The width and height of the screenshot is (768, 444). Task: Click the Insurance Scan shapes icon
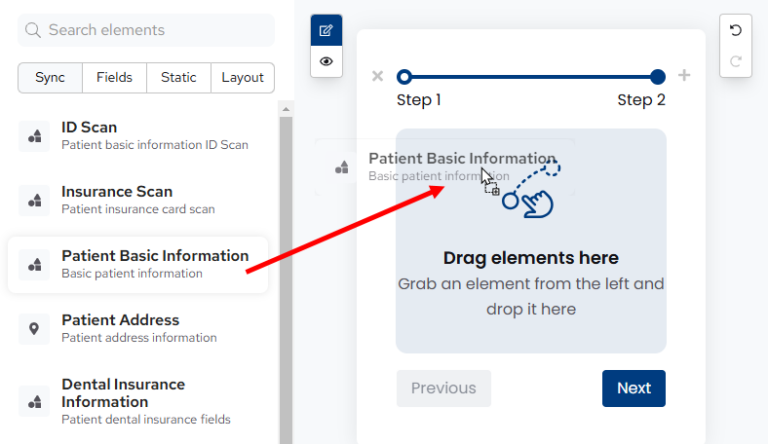(x=34, y=200)
